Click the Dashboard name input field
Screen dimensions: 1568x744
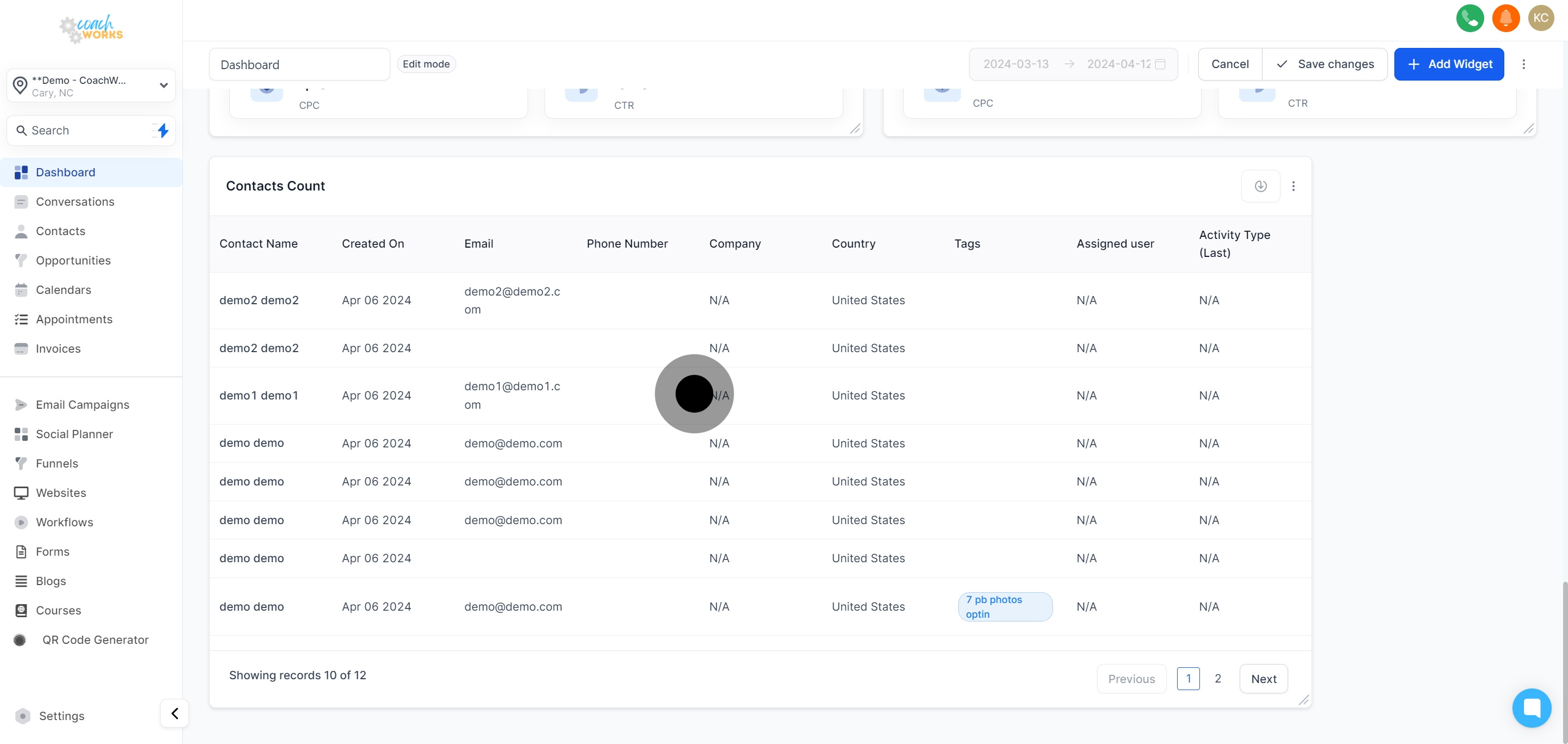click(x=299, y=64)
